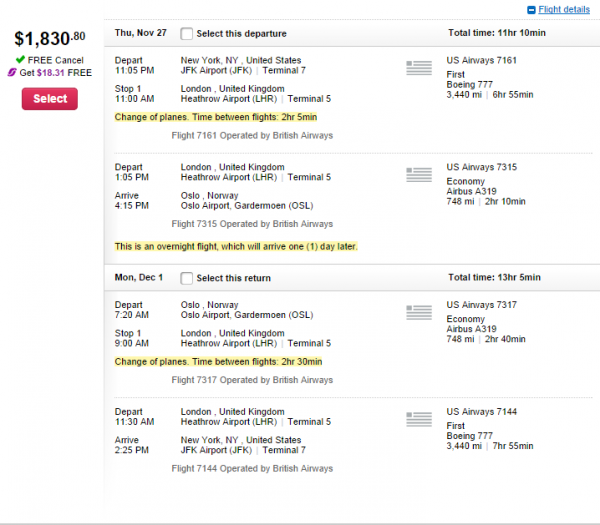
Task: Click the seat map icon for flight 7317
Action: [x=419, y=312]
